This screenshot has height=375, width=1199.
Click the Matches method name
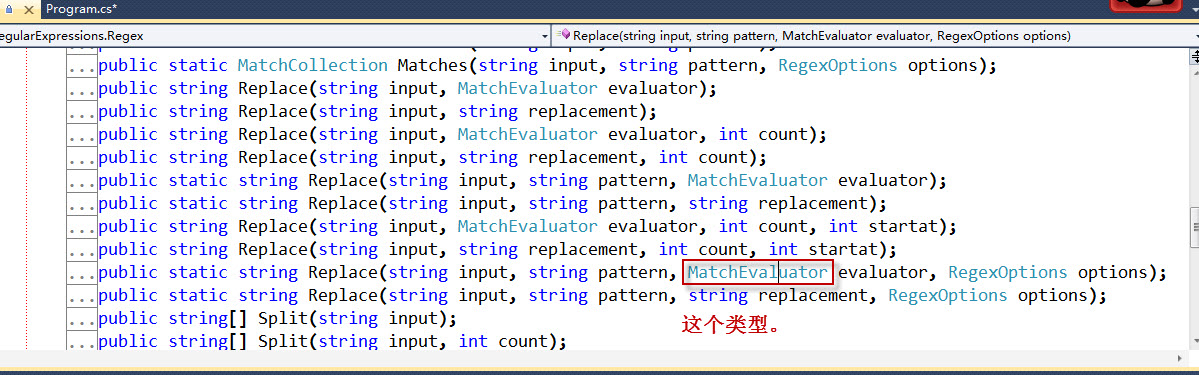coord(433,65)
